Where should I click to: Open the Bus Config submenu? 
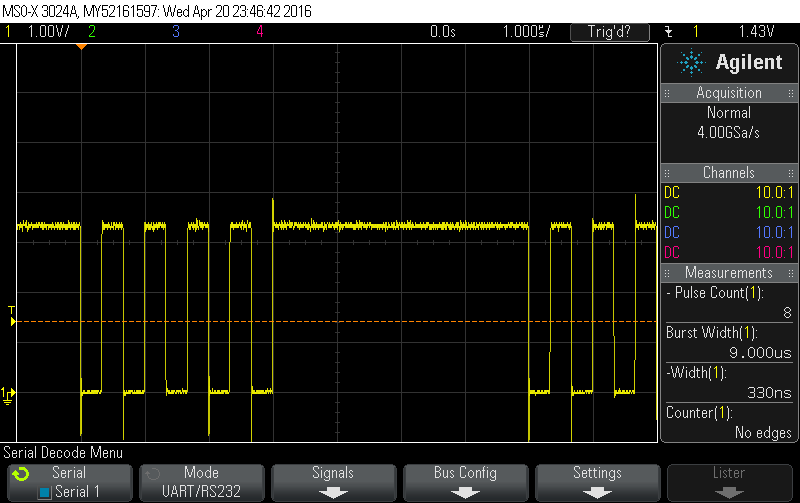click(x=465, y=482)
